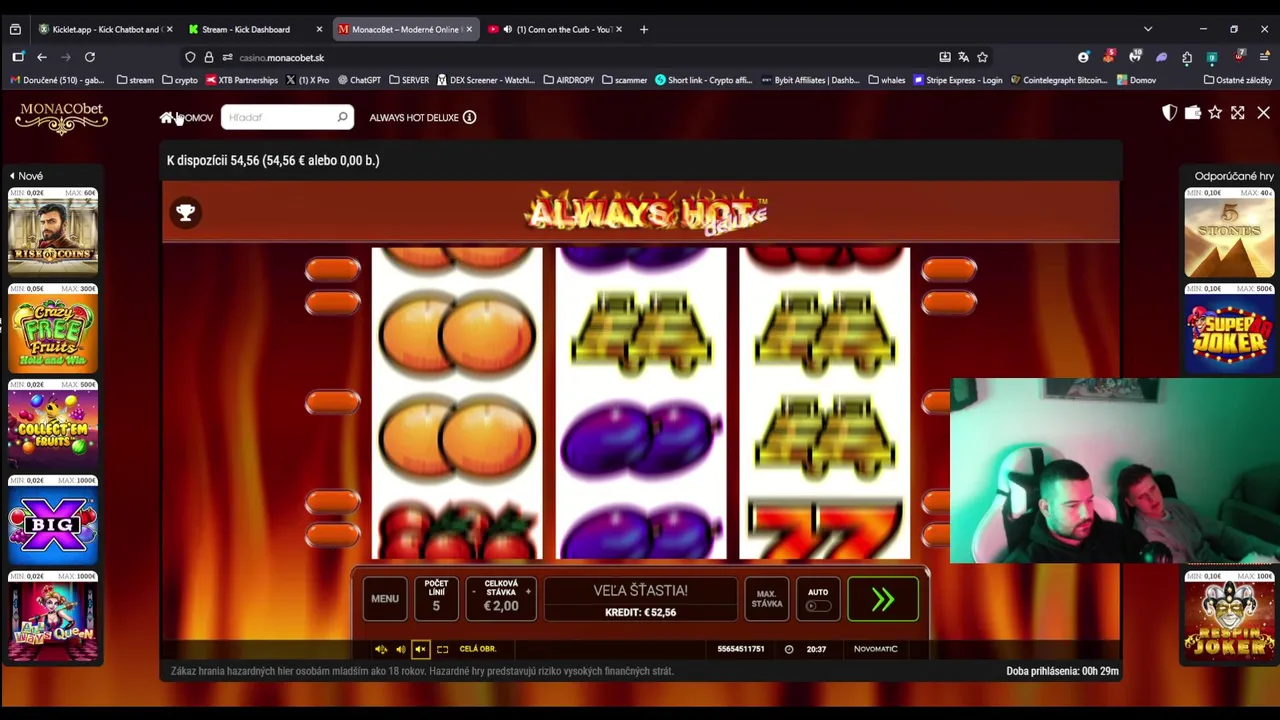Open the stream bookmarks folder
Image resolution: width=1280 pixels, height=720 pixels.
(x=135, y=80)
